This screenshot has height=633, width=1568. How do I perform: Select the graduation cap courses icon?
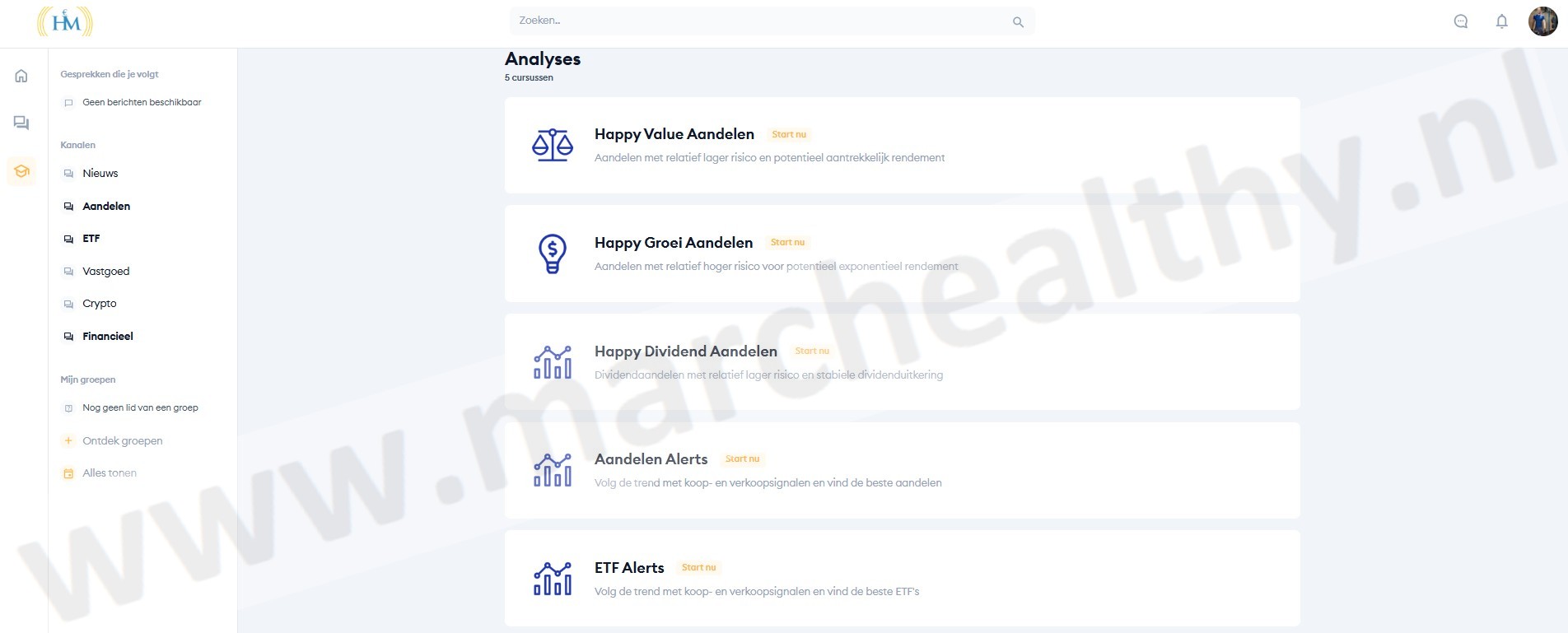(21, 171)
